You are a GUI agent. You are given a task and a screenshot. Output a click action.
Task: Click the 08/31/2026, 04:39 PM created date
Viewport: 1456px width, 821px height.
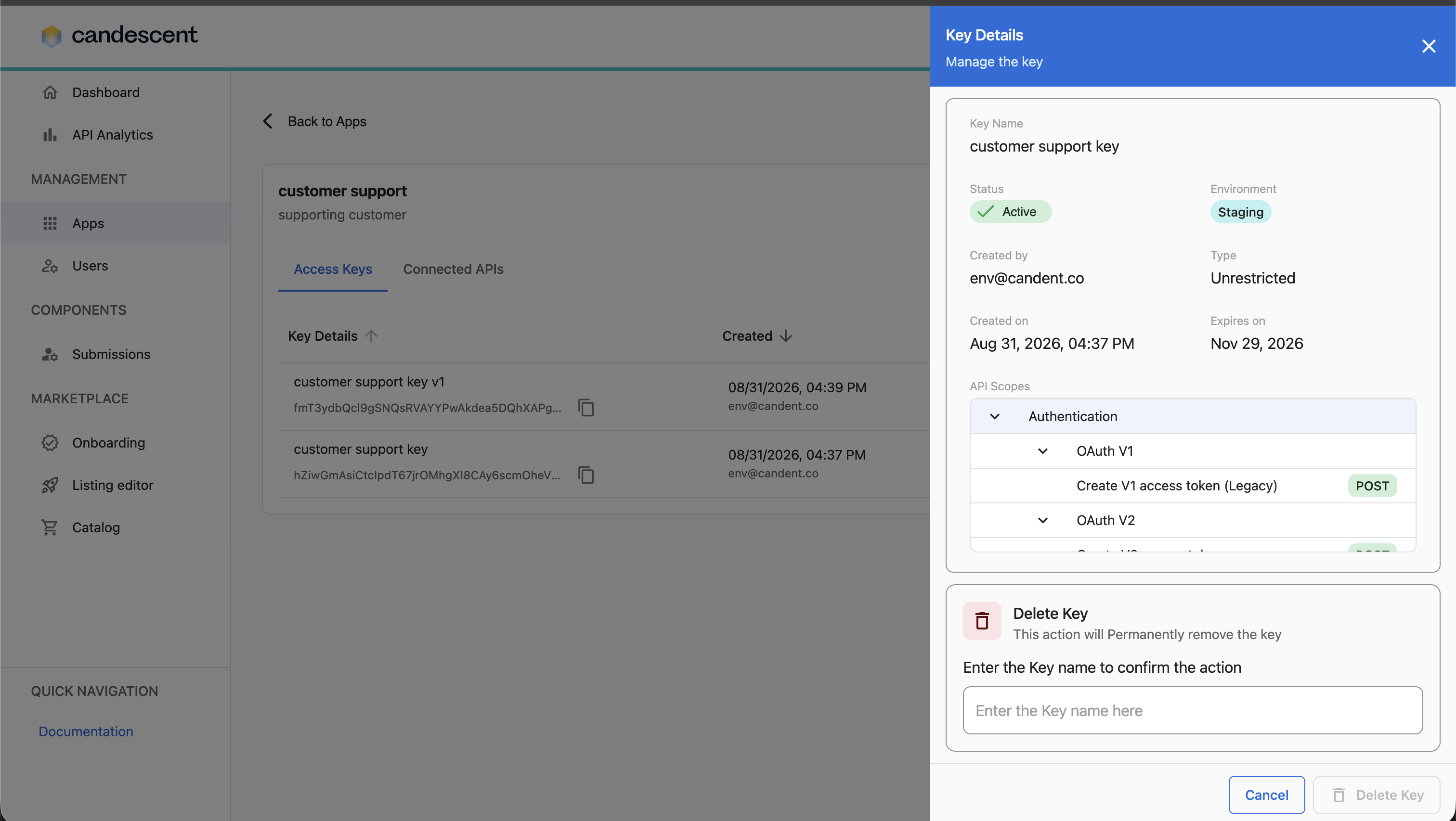coord(797,387)
